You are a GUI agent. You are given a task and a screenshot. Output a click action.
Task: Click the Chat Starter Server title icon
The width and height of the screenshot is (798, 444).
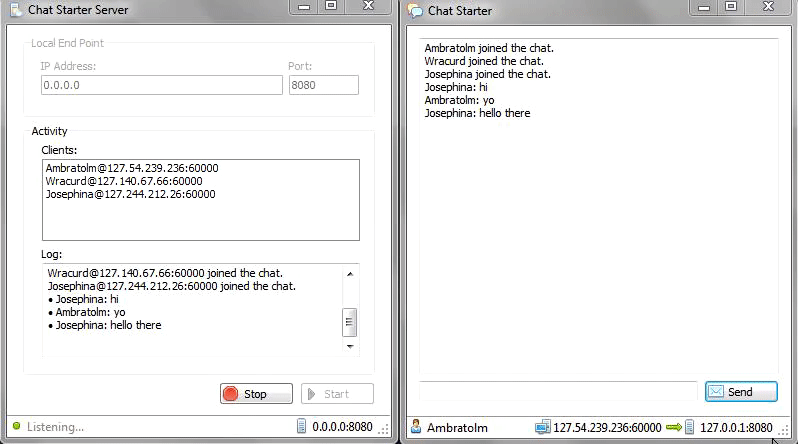pyautogui.click(x=16, y=10)
